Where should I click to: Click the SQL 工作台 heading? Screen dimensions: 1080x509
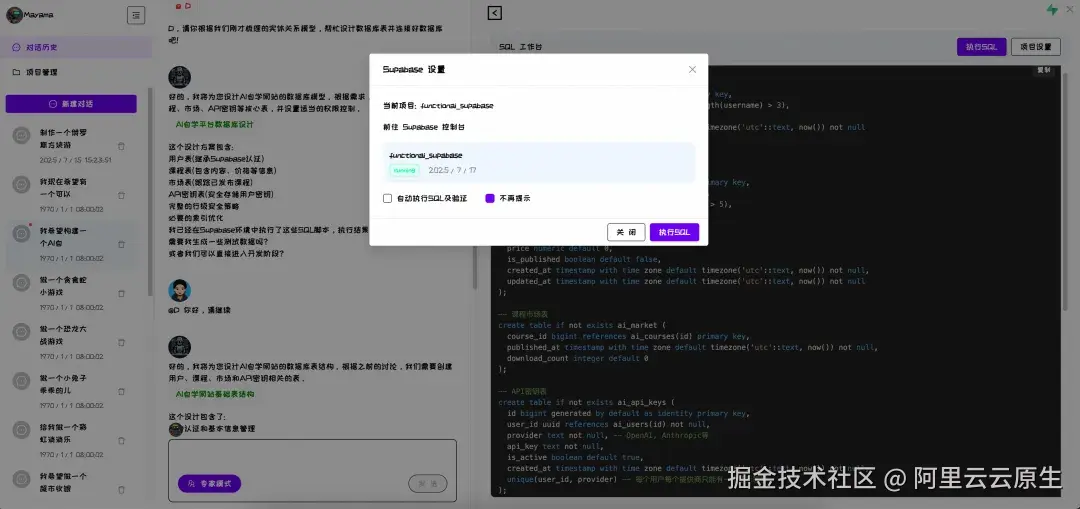point(520,47)
